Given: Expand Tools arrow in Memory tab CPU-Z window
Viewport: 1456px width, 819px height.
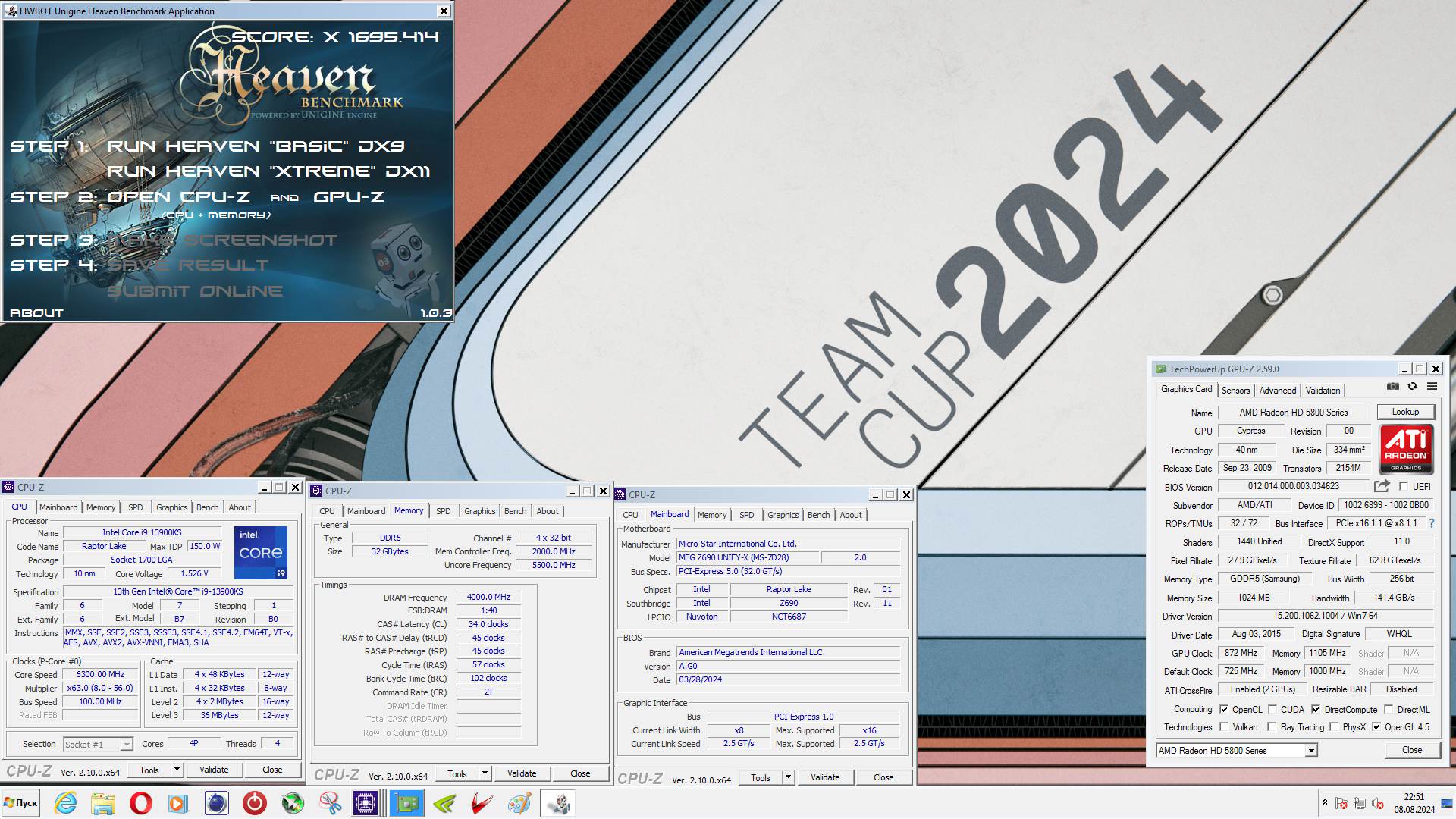Looking at the screenshot, I should tap(485, 773).
